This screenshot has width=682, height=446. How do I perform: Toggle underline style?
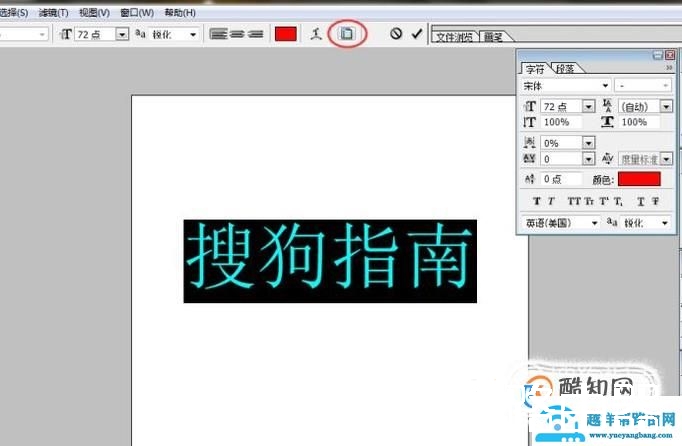click(641, 201)
